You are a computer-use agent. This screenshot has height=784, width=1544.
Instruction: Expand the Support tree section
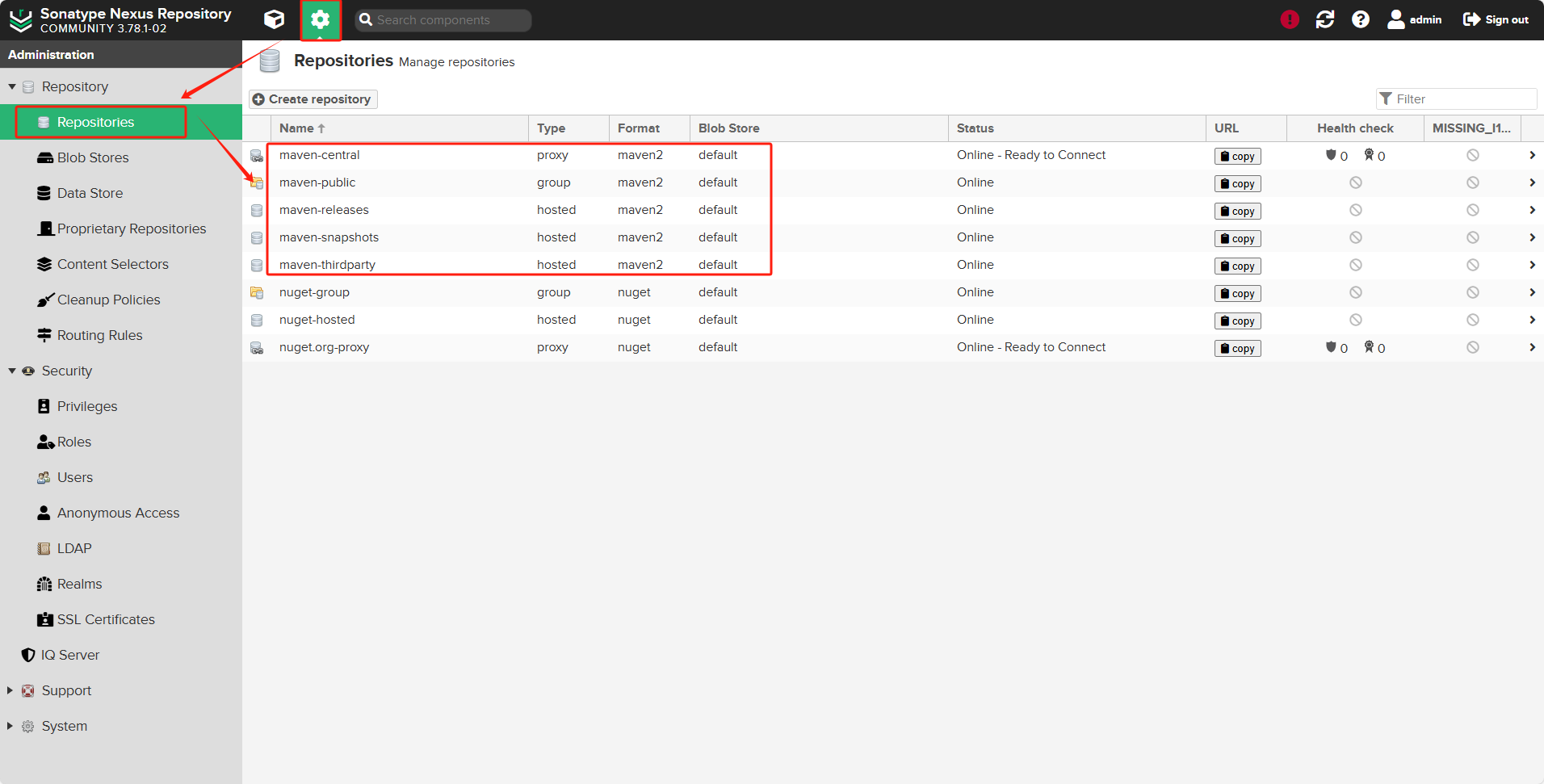[10, 690]
